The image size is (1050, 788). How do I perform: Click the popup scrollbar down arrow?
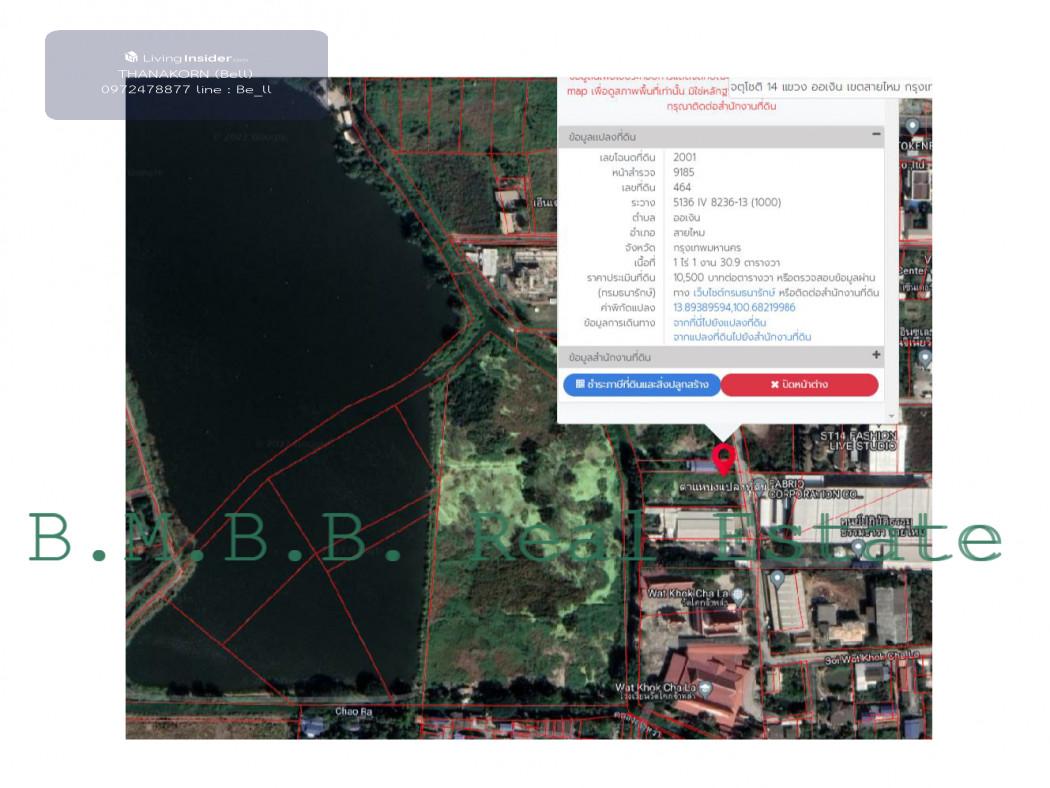pos(891,414)
